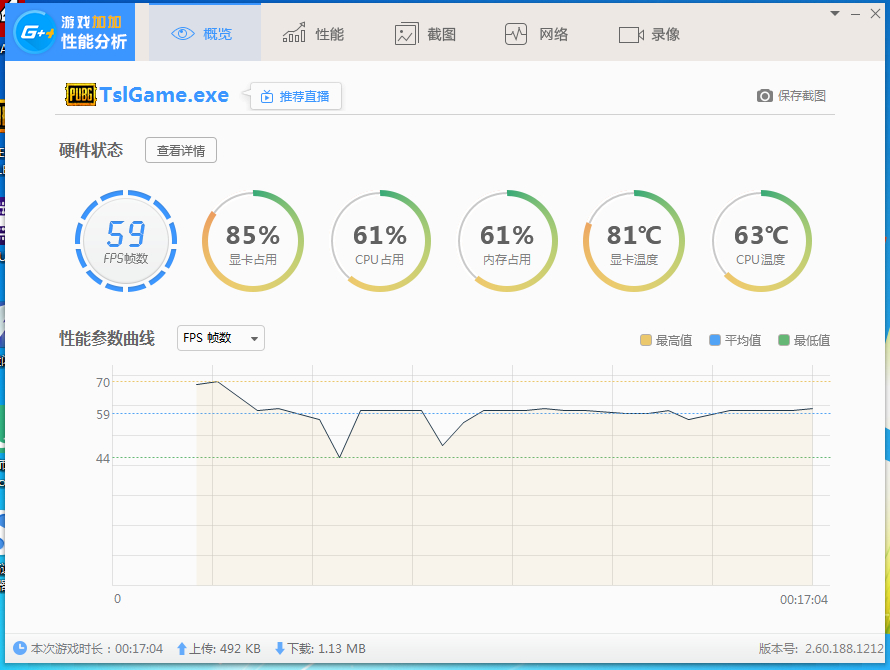Click the clock icon in status bar

[20, 648]
